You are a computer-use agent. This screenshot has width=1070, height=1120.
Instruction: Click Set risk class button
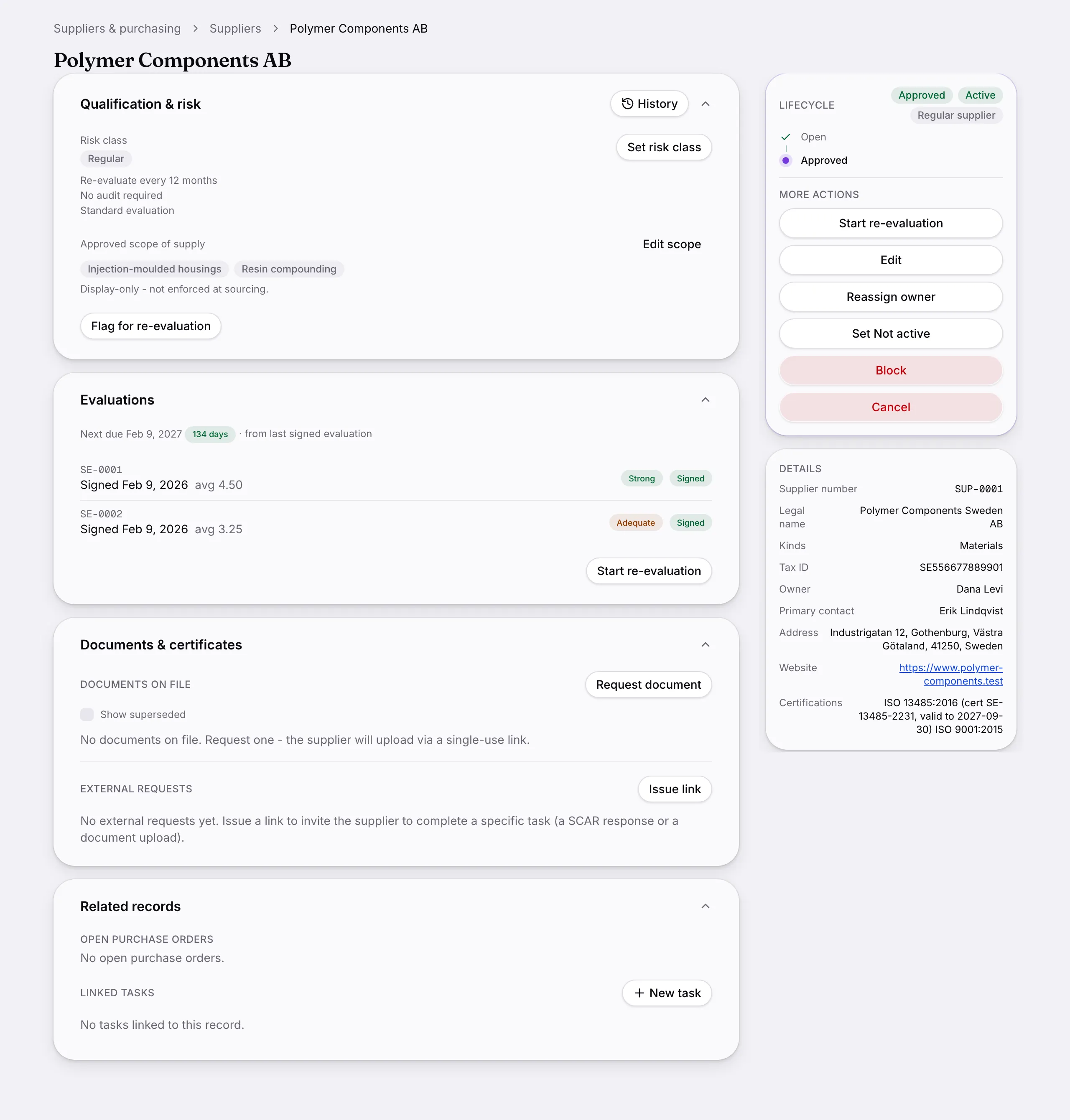coord(664,147)
